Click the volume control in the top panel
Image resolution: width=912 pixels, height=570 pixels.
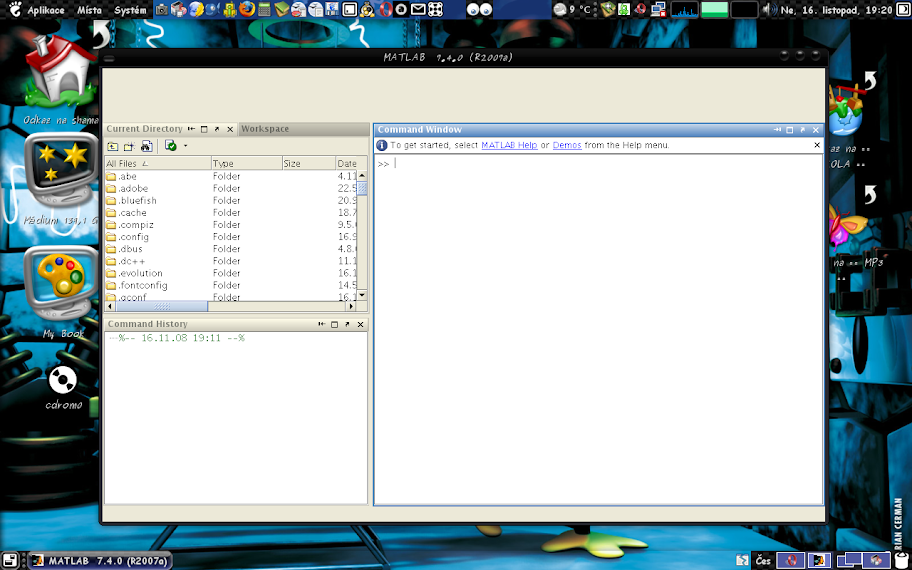769,9
